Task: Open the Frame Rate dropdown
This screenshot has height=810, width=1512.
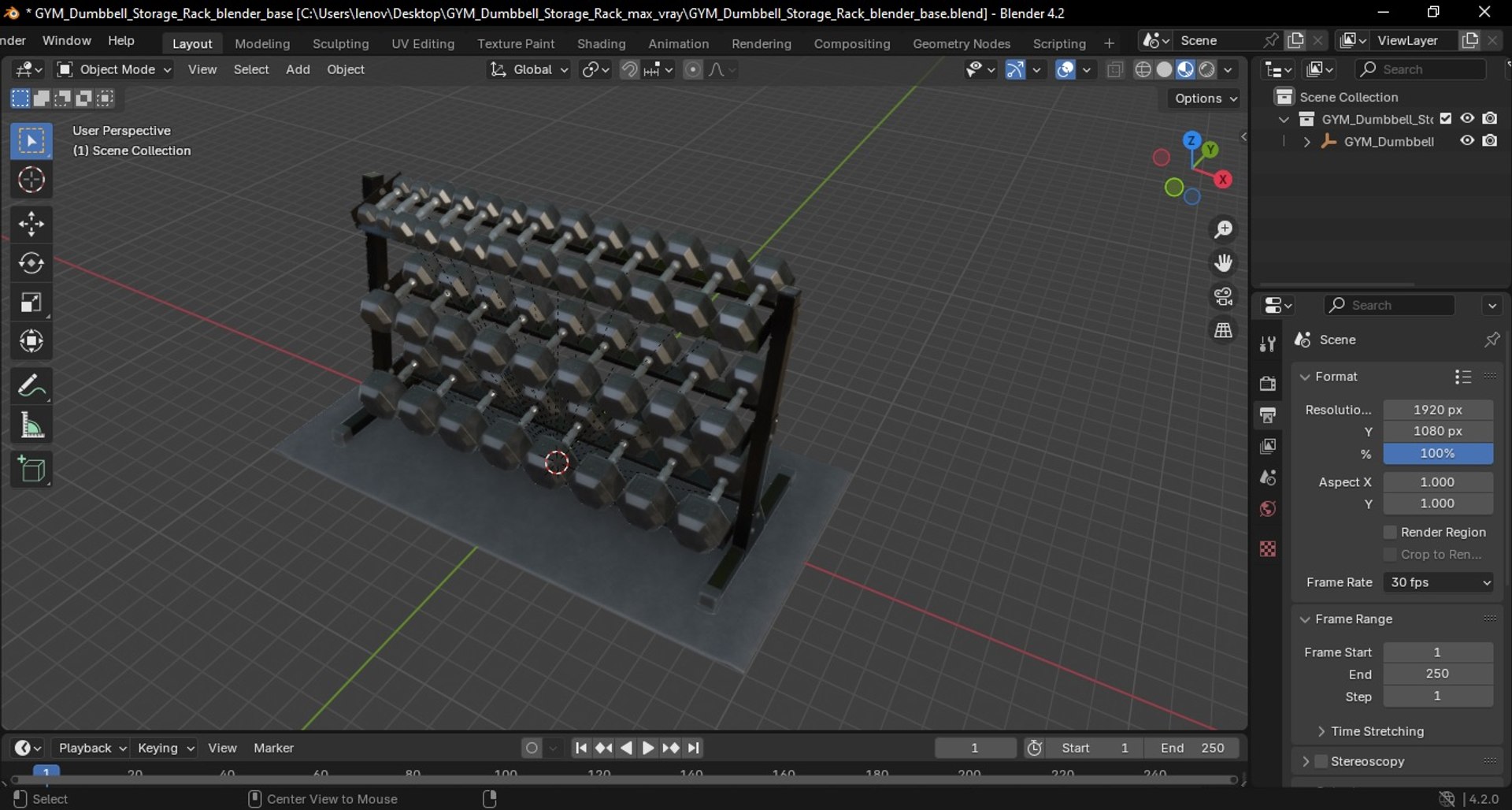Action: coord(1438,582)
